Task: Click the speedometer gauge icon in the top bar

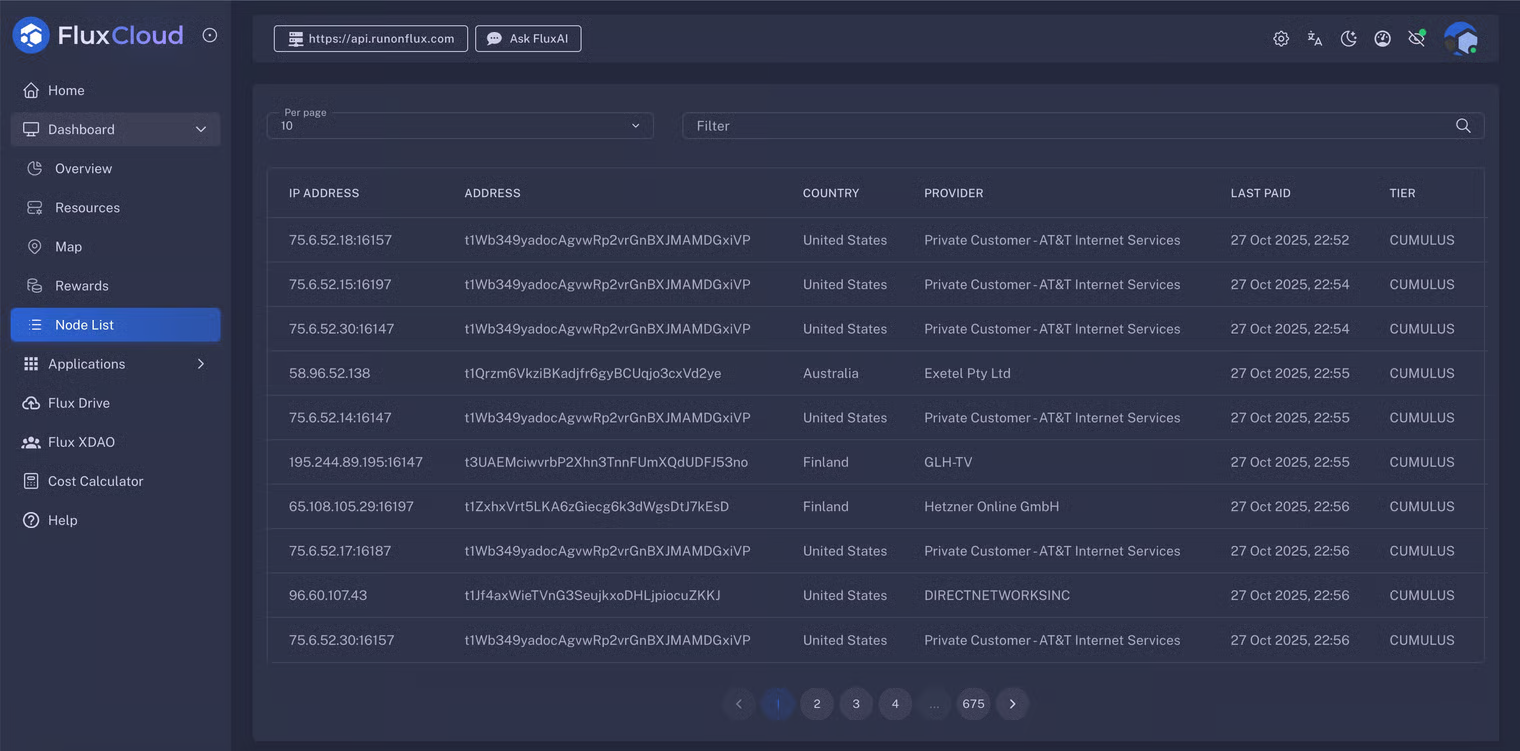Action: tap(1383, 39)
